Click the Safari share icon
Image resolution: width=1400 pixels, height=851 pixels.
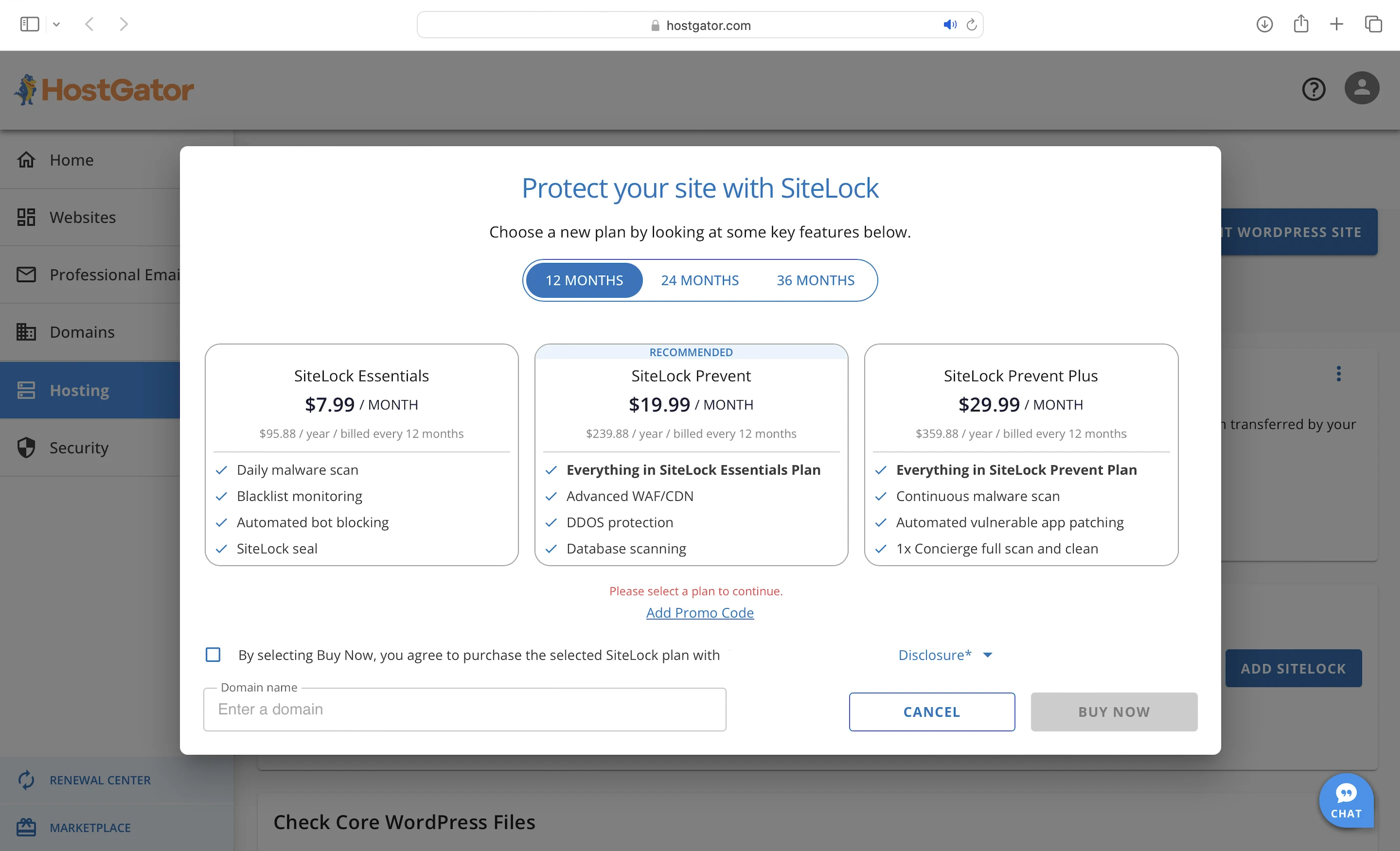pos(1301,24)
